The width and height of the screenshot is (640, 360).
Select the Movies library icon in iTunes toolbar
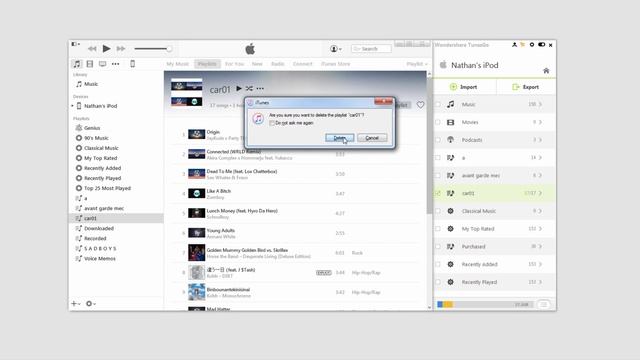[x=90, y=64]
